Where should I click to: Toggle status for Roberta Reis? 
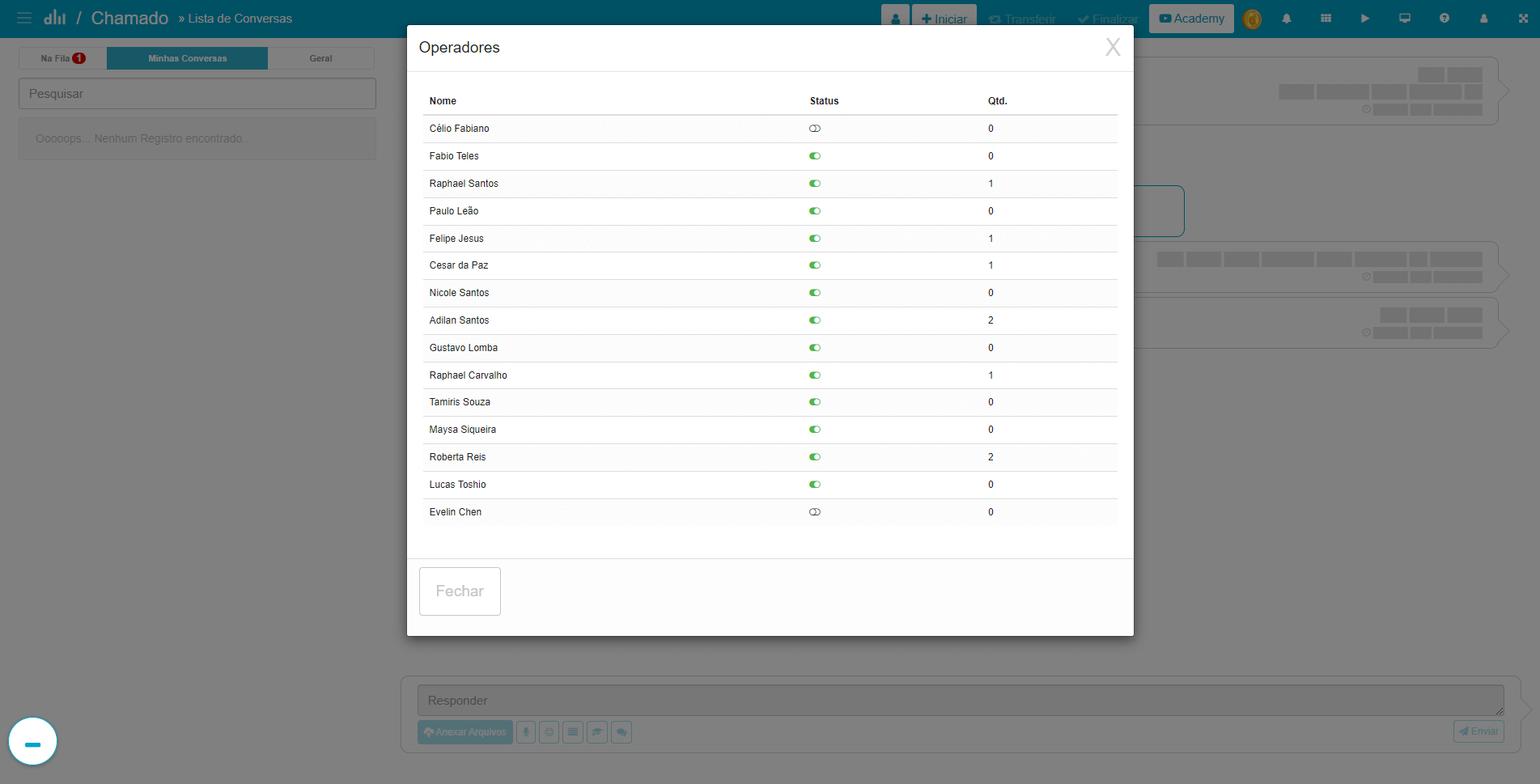[815, 457]
